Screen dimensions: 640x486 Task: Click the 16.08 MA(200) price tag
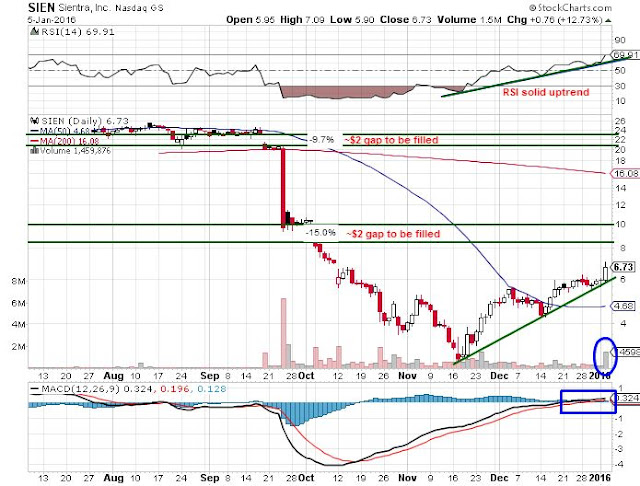[625, 173]
